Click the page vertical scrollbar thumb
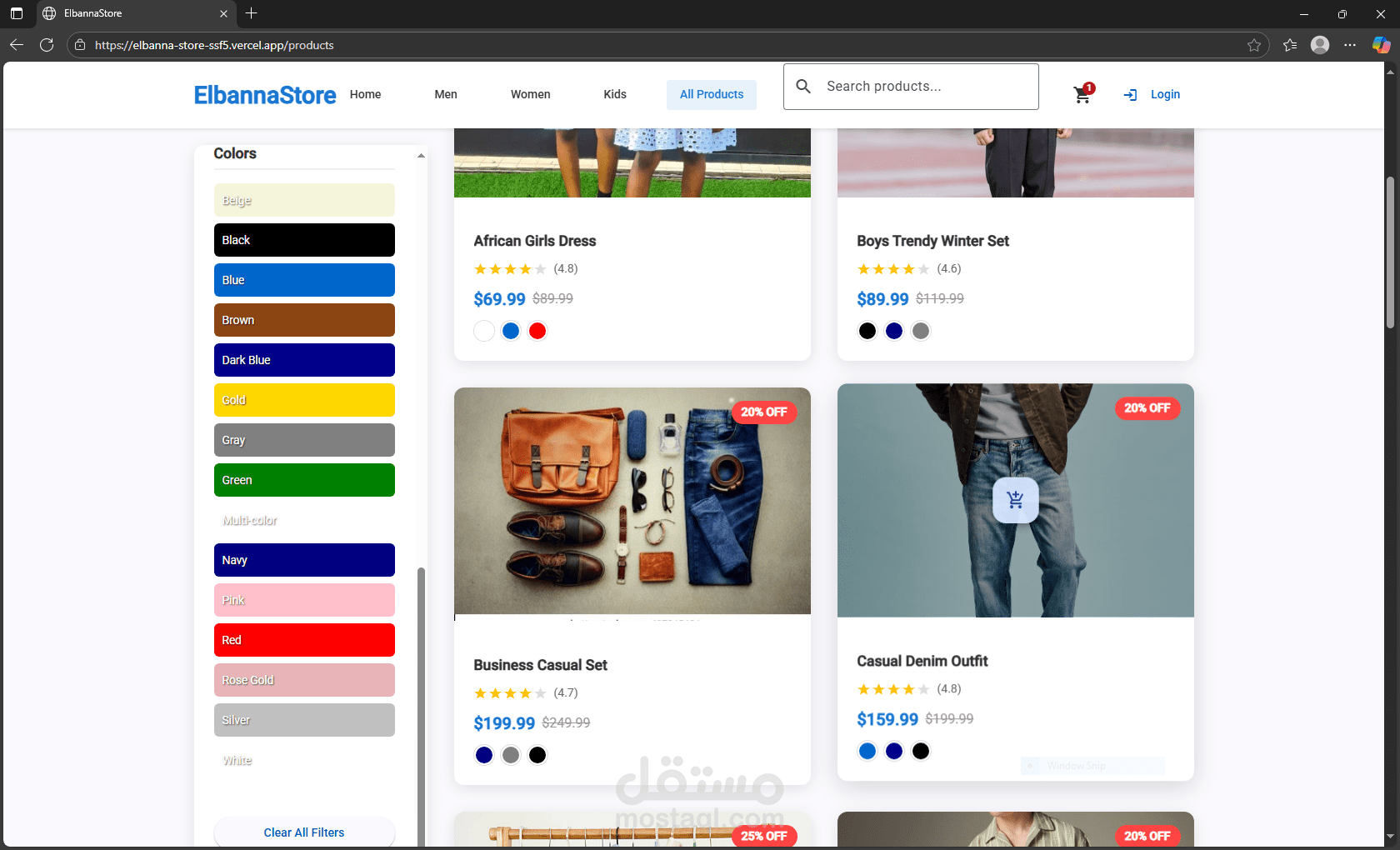 pyautogui.click(x=1390, y=252)
